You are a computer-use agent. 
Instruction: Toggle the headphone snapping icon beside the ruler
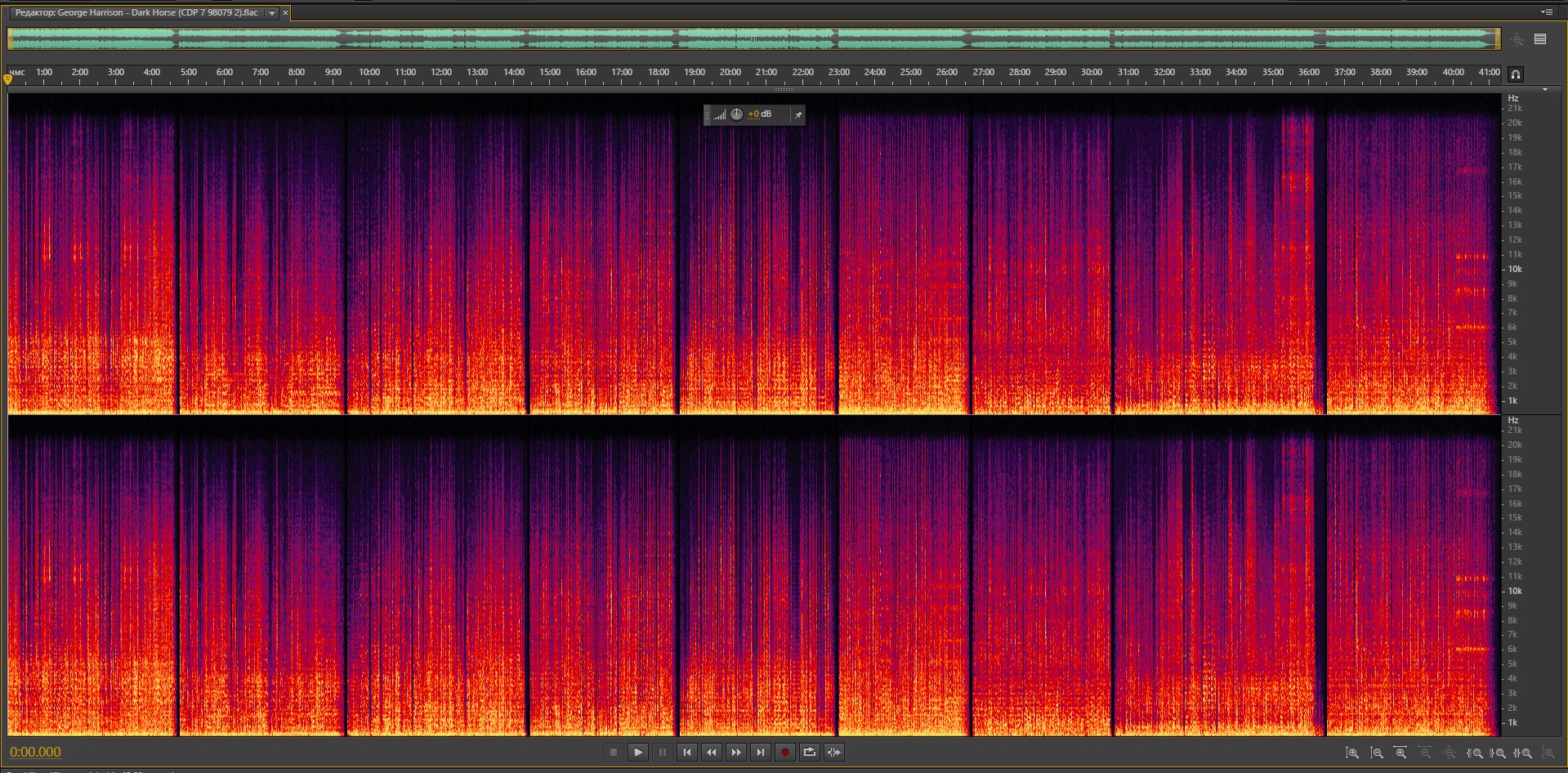pyautogui.click(x=1515, y=74)
